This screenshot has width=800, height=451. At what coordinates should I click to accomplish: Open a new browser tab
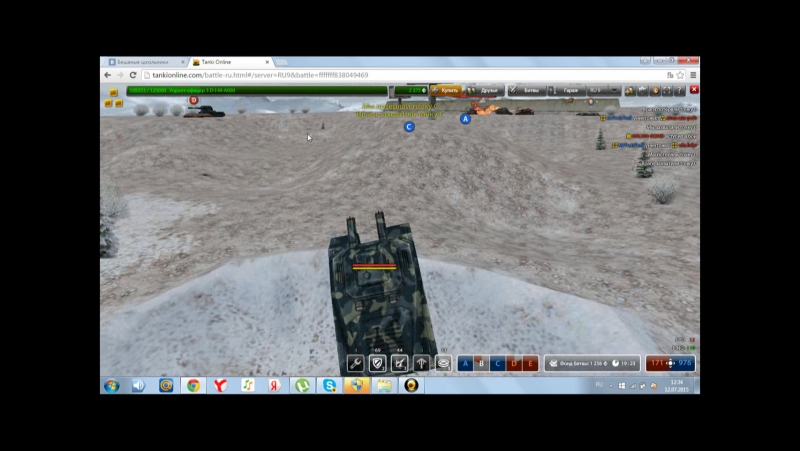point(282,62)
